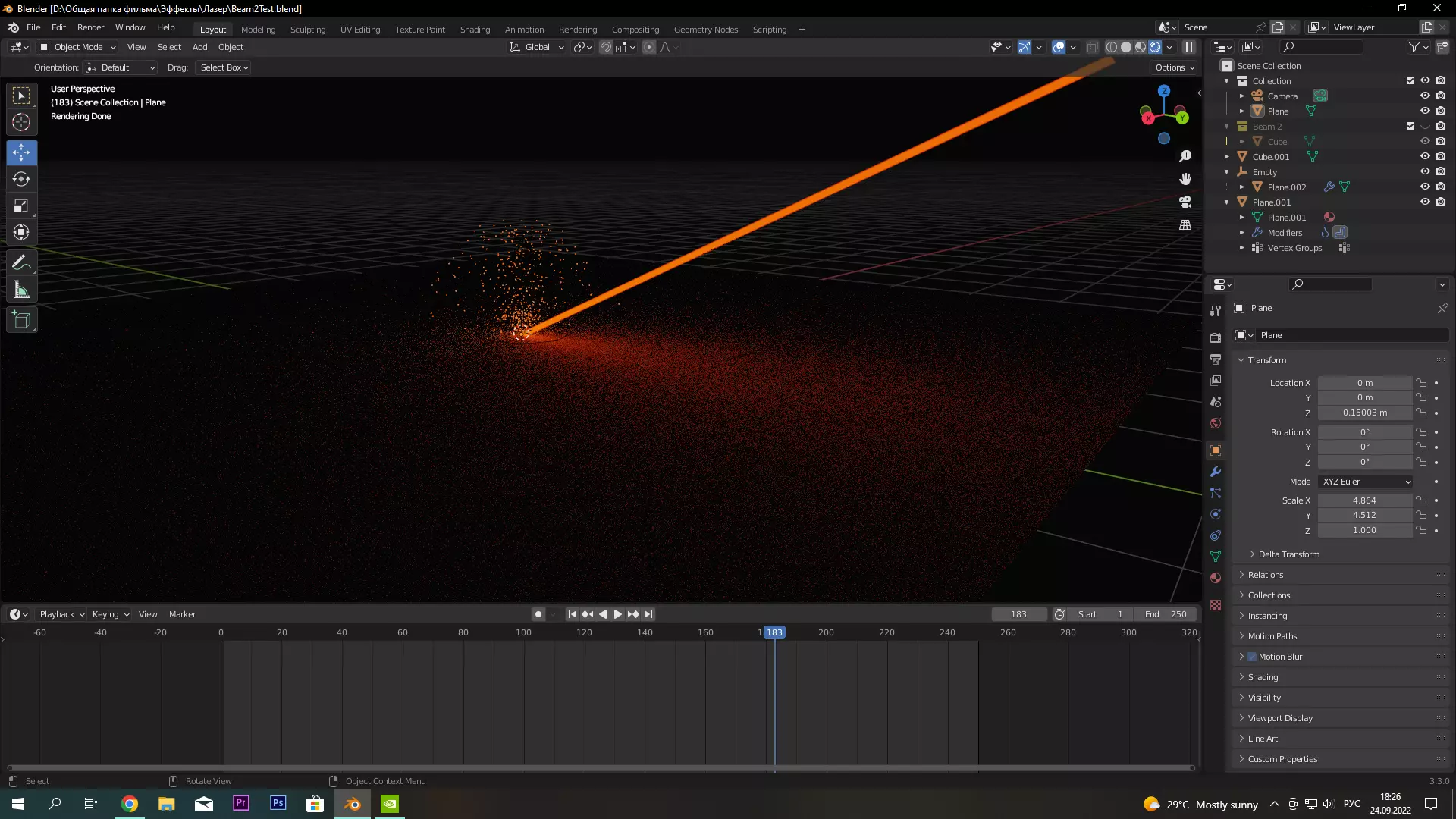1456x819 pixels.
Task: Play the animation forward
Action: click(x=618, y=614)
